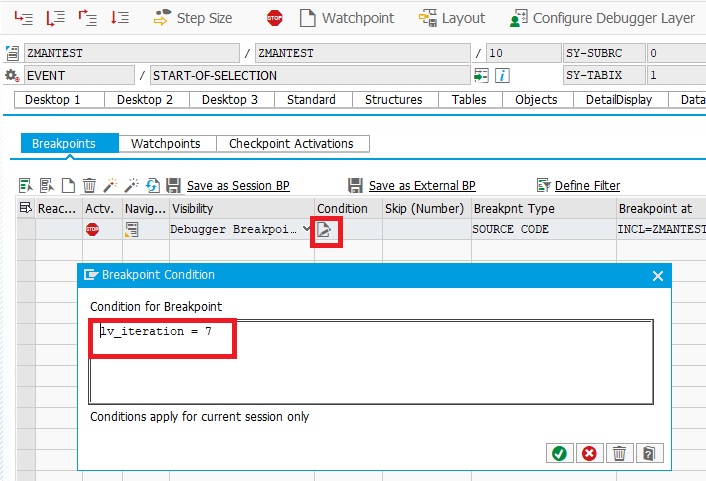This screenshot has width=706, height=481.
Task: Open Configure Debugger Layer
Action: coord(602,18)
